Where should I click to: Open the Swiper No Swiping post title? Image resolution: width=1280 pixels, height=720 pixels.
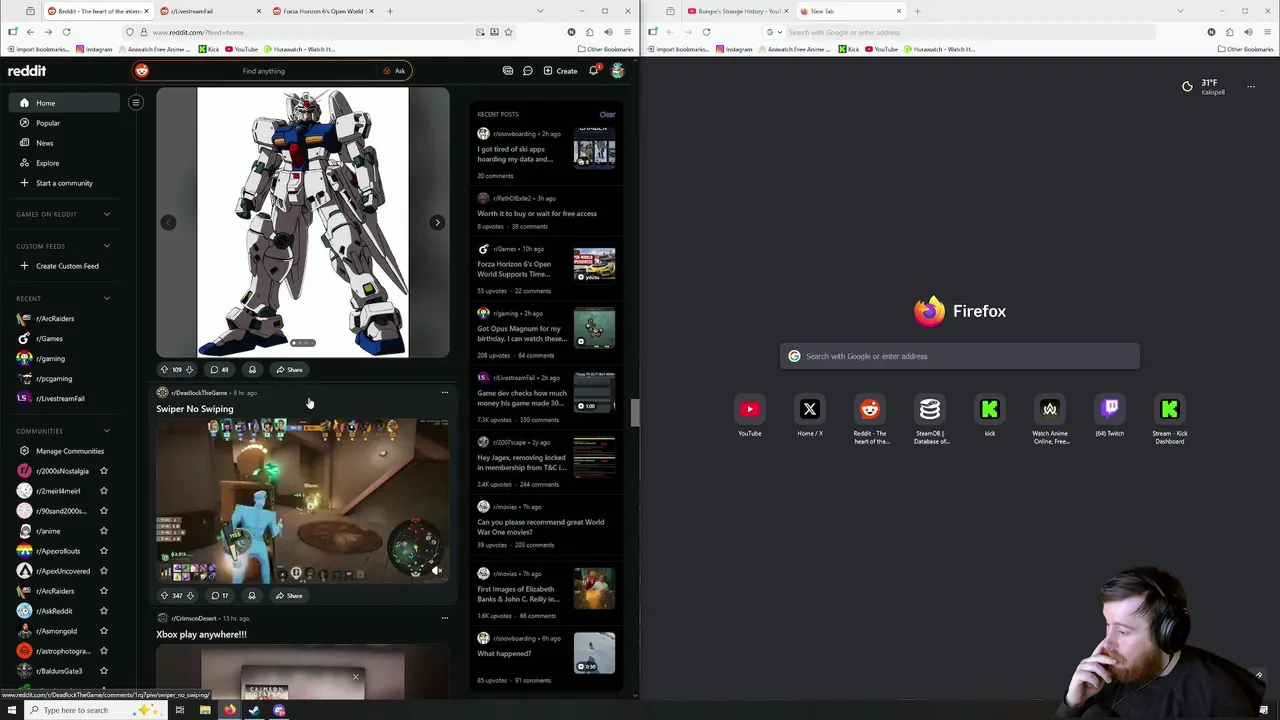click(x=195, y=409)
